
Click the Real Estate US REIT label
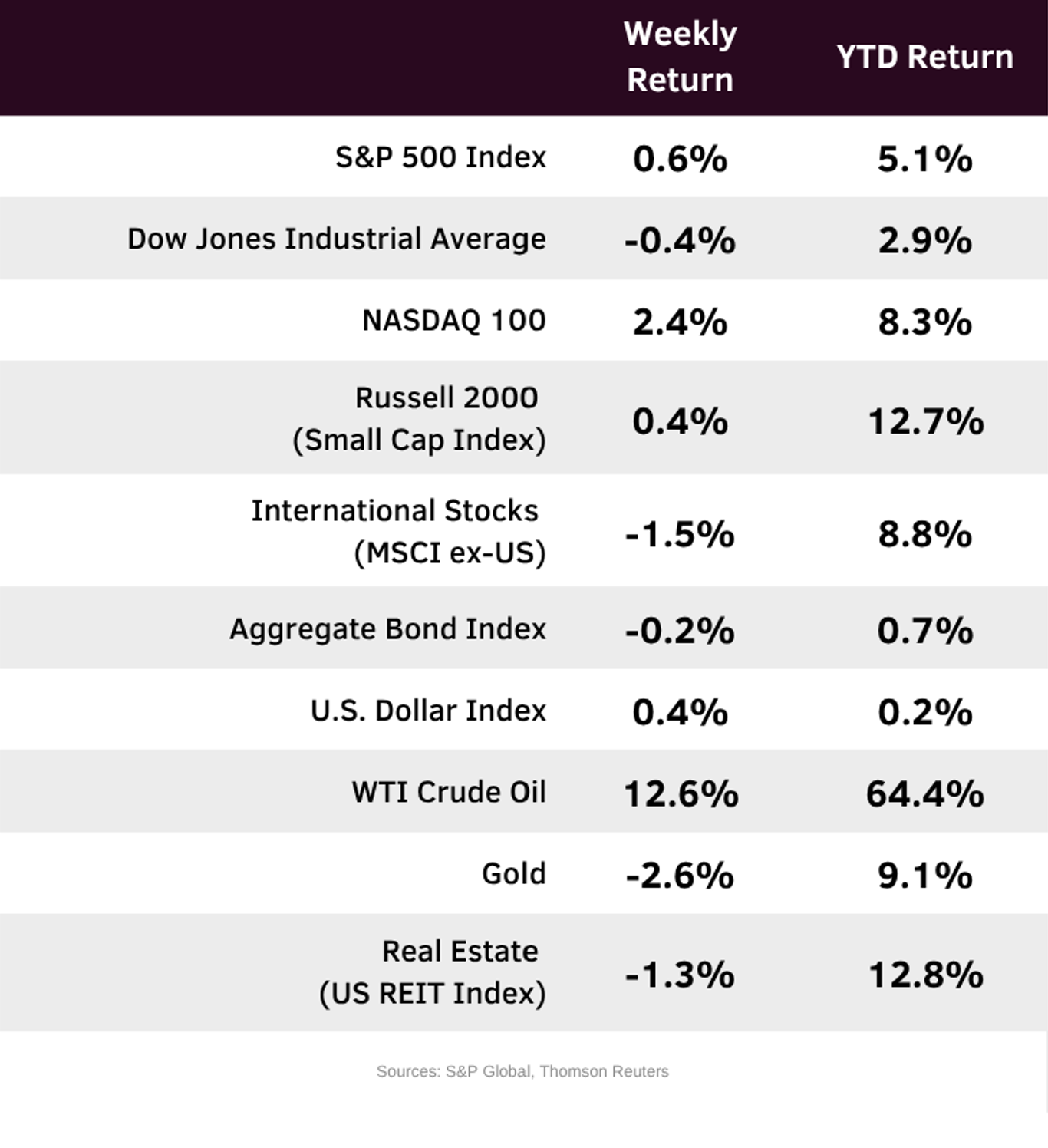(432, 972)
